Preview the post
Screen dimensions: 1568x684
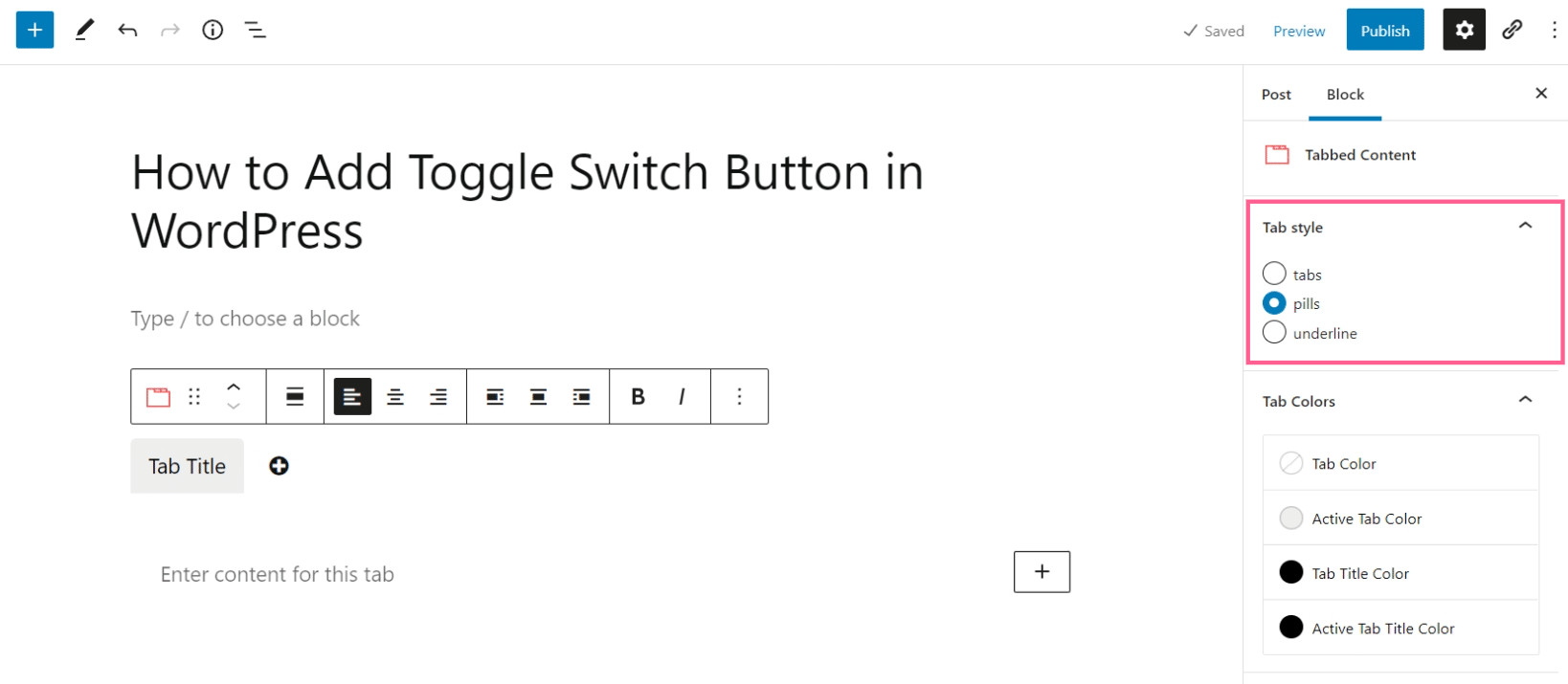point(1298,30)
